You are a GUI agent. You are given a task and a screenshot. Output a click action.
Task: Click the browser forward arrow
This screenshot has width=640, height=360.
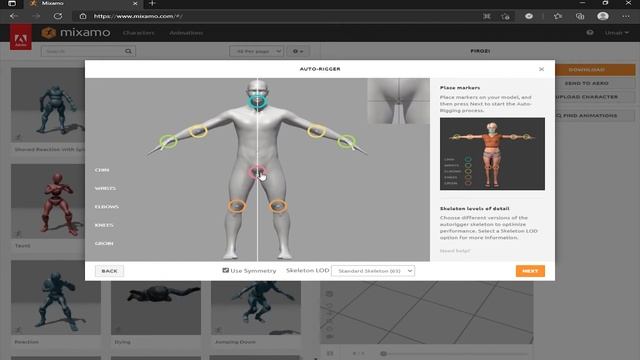pyautogui.click(x=36, y=16)
